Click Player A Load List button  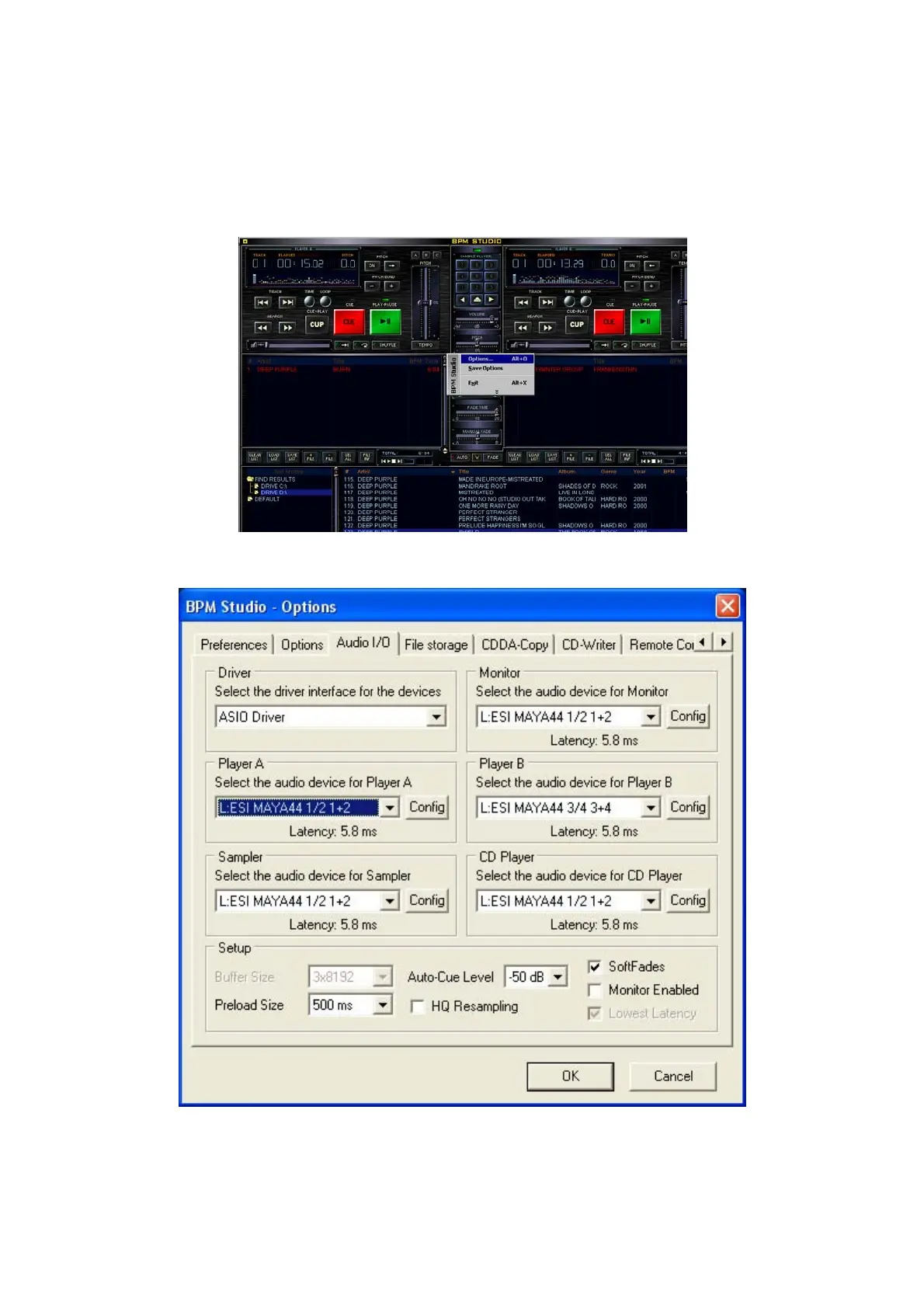click(x=273, y=457)
